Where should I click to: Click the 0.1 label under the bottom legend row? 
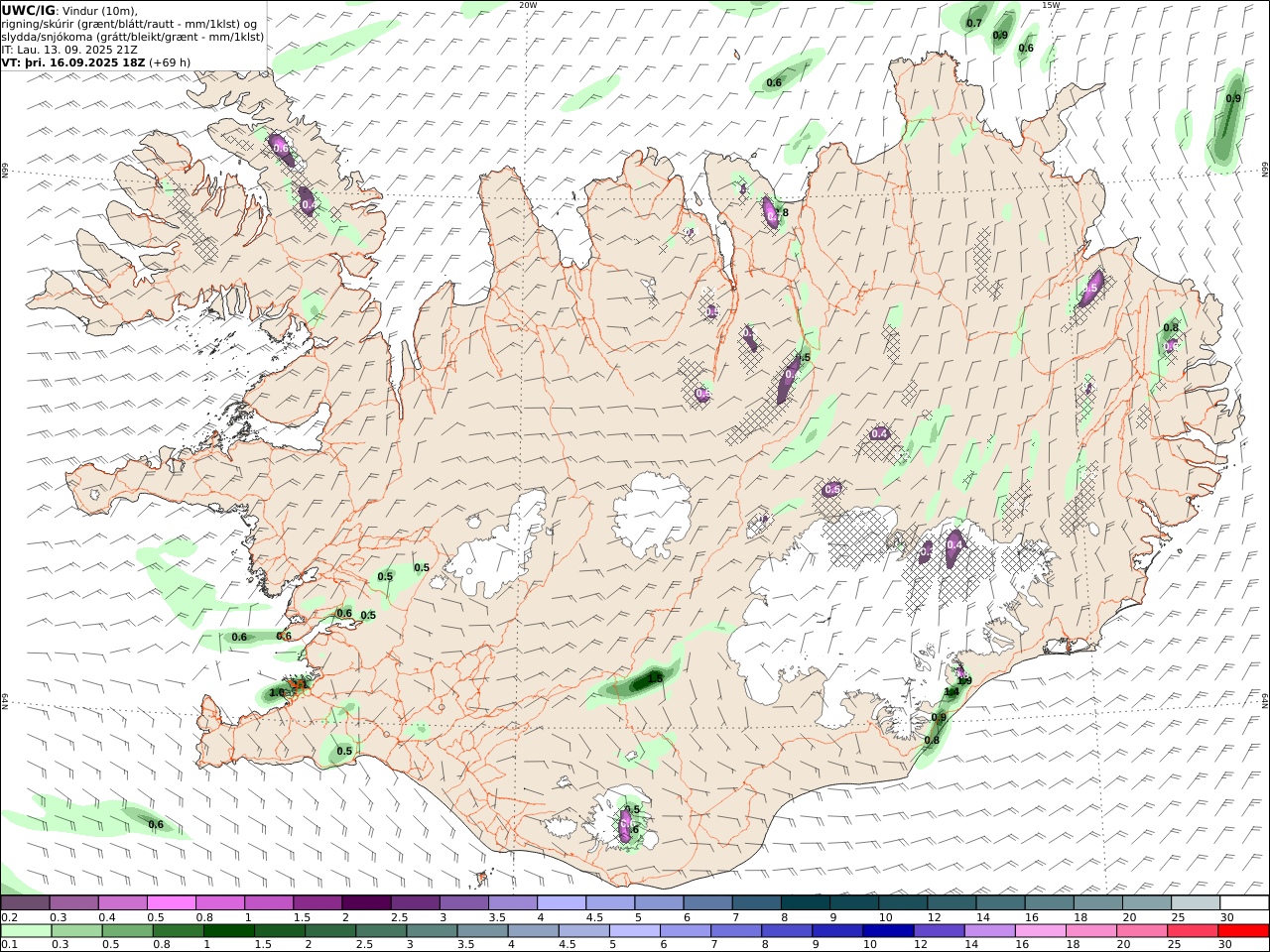click(x=8, y=945)
